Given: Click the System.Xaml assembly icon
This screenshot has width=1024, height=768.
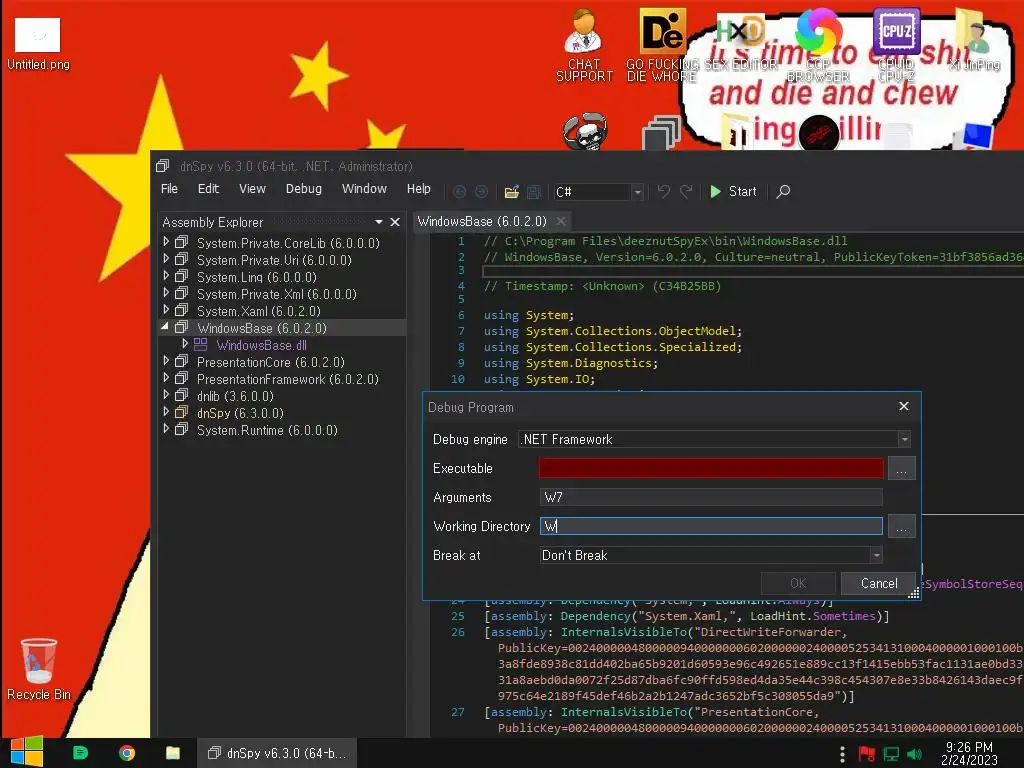Looking at the screenshot, I should (x=182, y=310).
